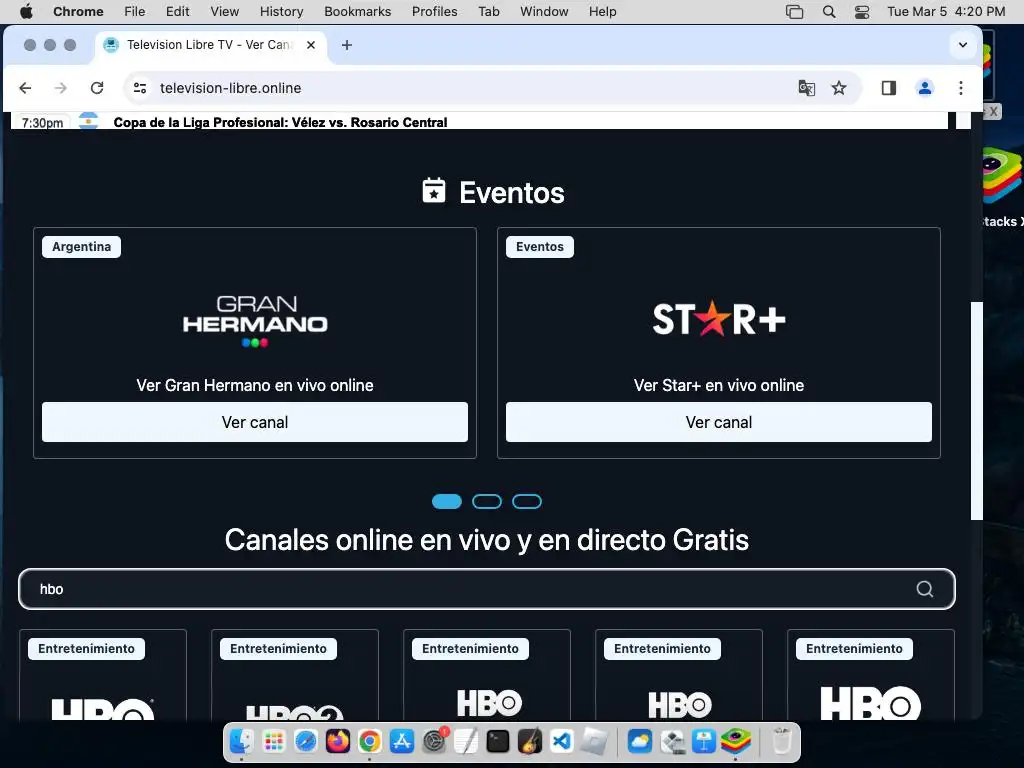Screen dimensions: 1024x768
Task: Open the View menu
Action: pos(225,12)
